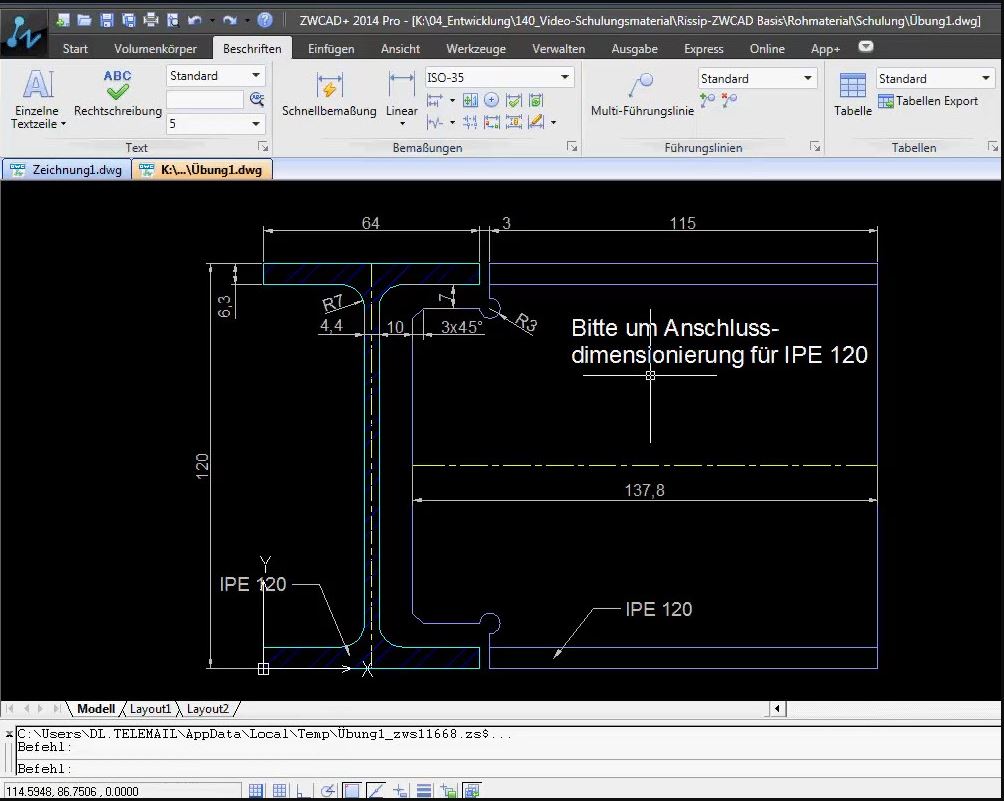Open a file with the folder icon

85,20
